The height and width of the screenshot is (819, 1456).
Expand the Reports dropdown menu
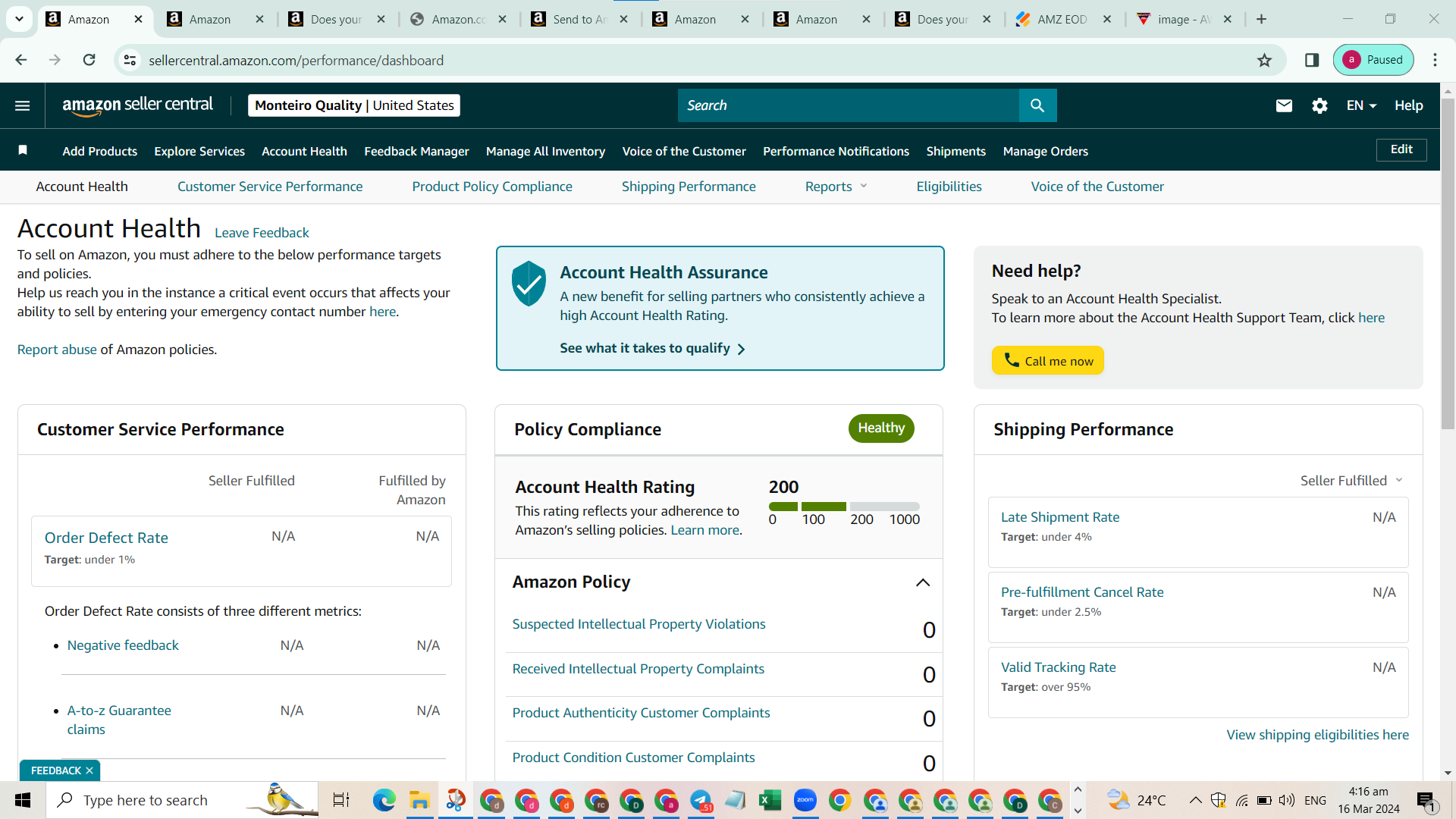pos(836,187)
